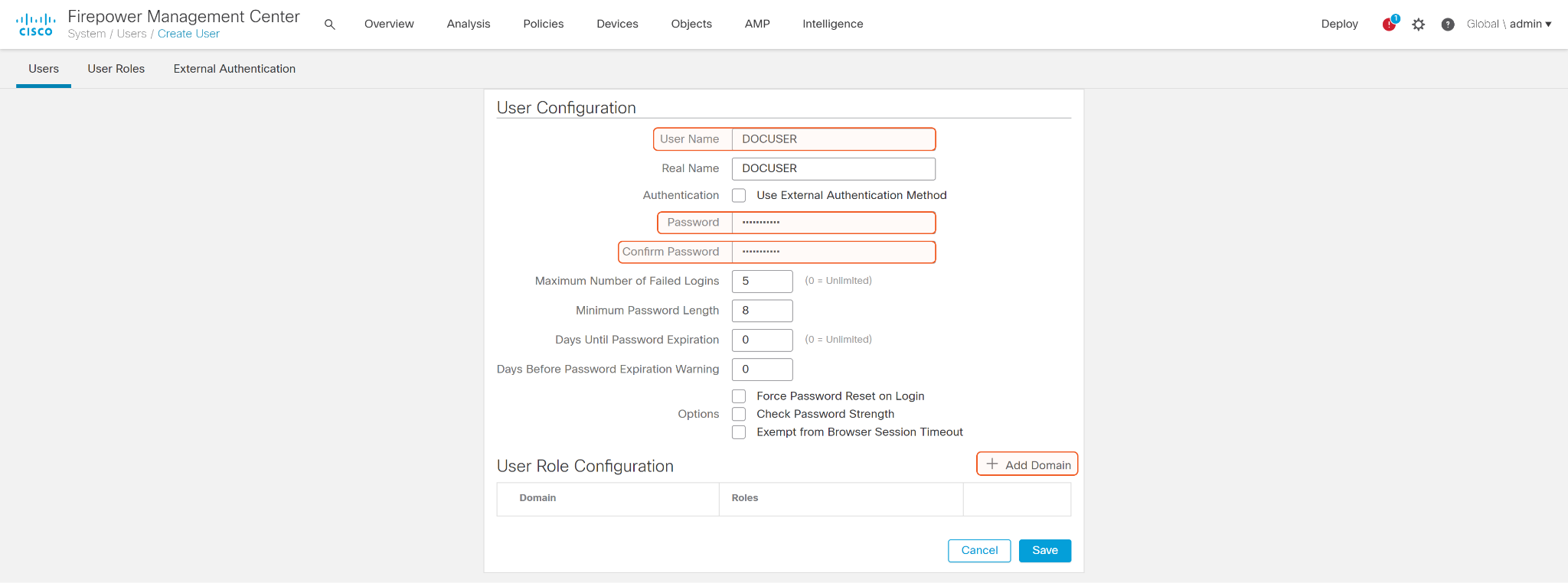Open the Policies menu

coord(543,24)
